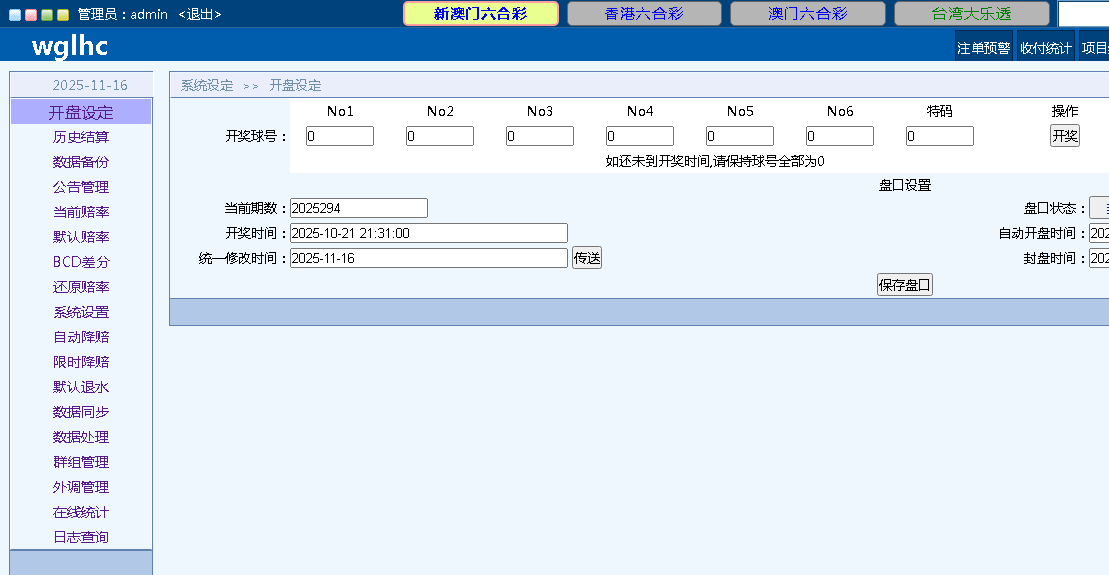Screen dimensions: 1109x575
Task: Click the 当前期数 input field
Action: pyautogui.click(x=358, y=208)
